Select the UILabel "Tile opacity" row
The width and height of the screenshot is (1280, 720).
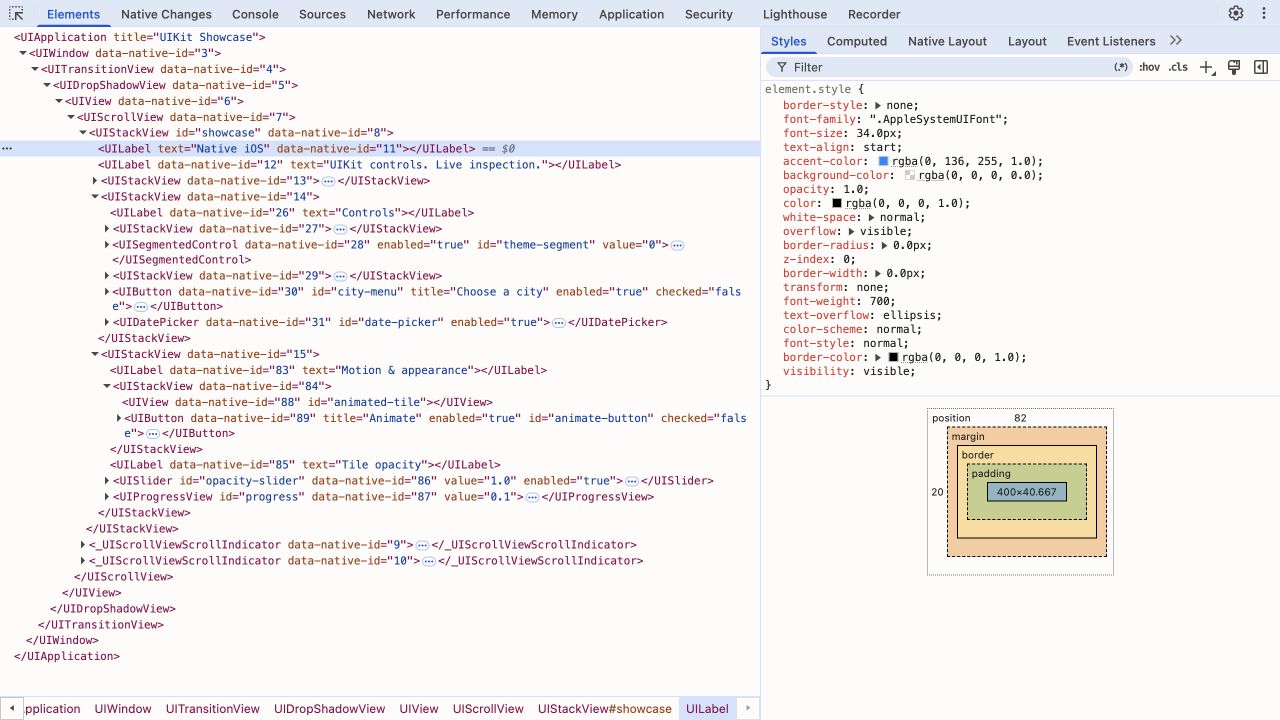tap(306, 465)
